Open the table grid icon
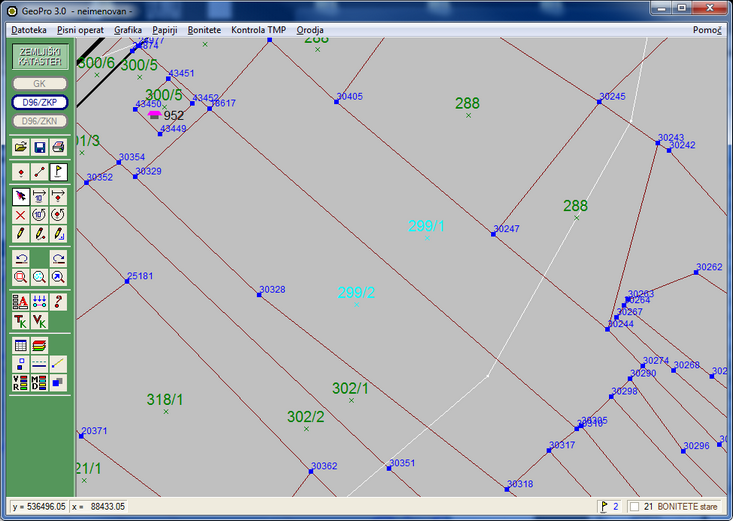The height and width of the screenshot is (521, 733). point(21,345)
